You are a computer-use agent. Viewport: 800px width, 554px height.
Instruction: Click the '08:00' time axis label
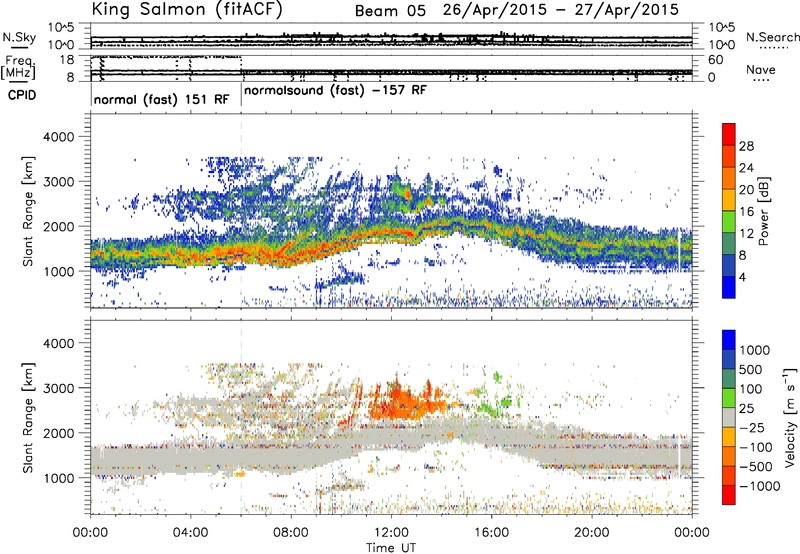(291, 533)
